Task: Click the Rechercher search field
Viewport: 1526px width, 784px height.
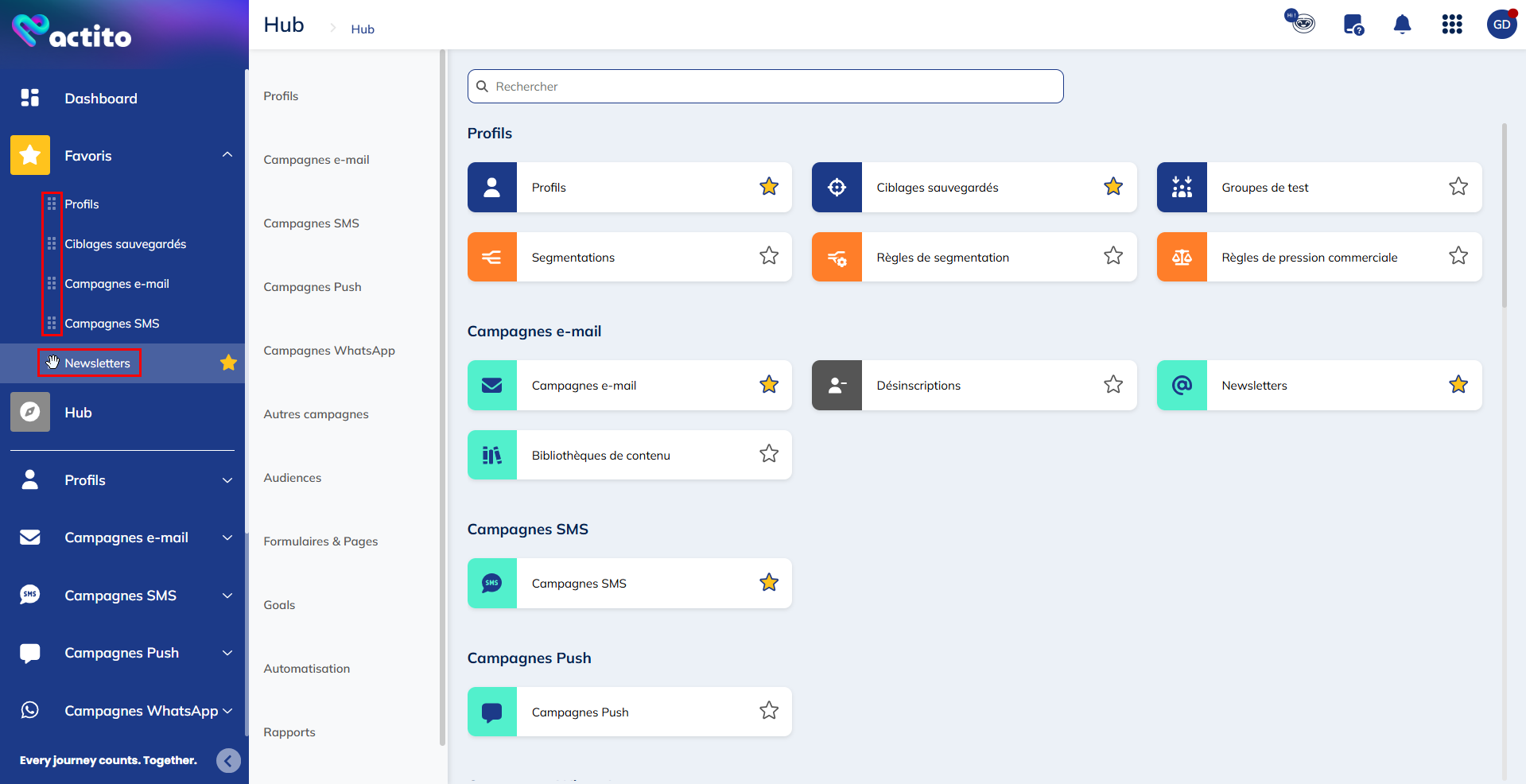Action: (765, 86)
